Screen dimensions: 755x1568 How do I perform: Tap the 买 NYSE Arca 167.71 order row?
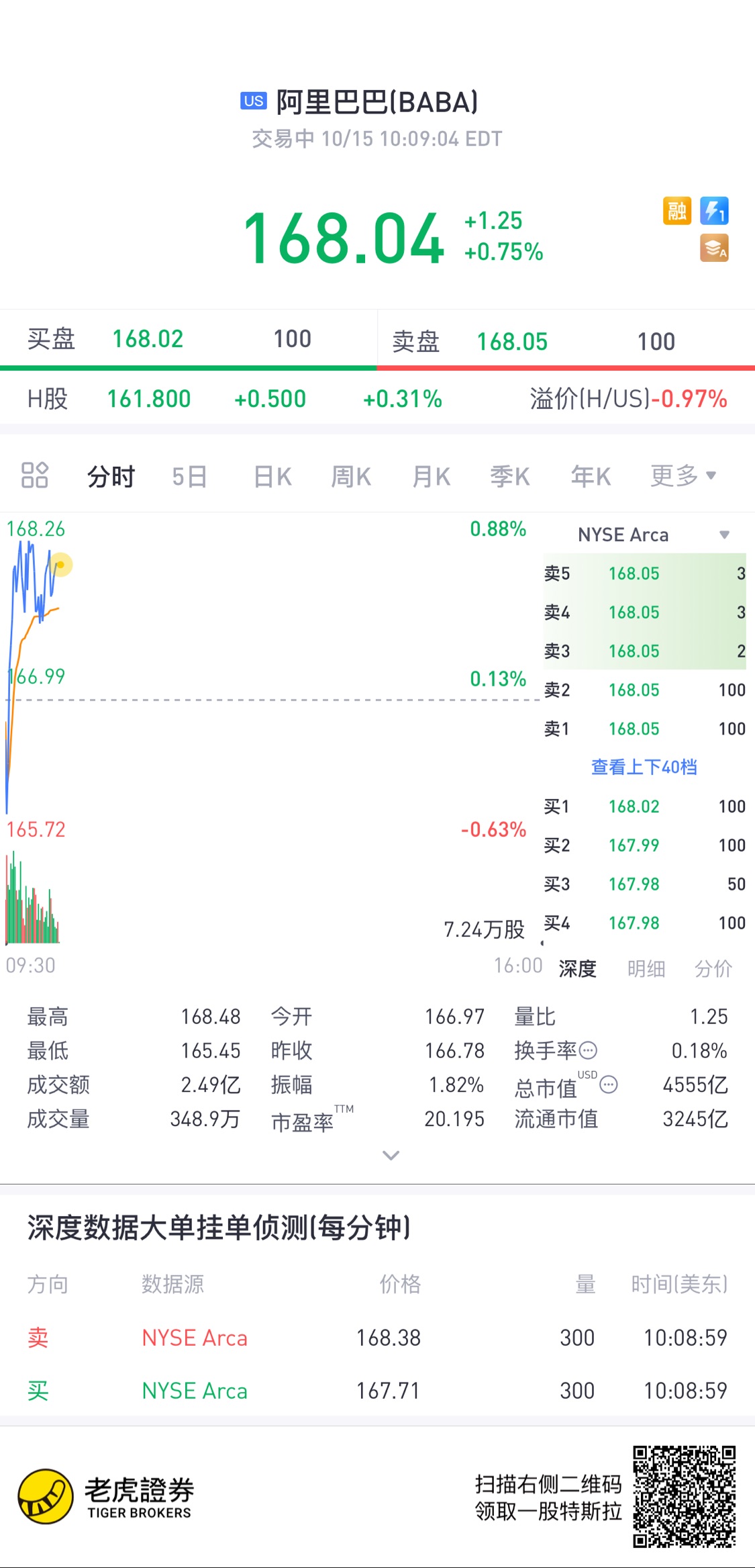pyautogui.click(x=377, y=1391)
